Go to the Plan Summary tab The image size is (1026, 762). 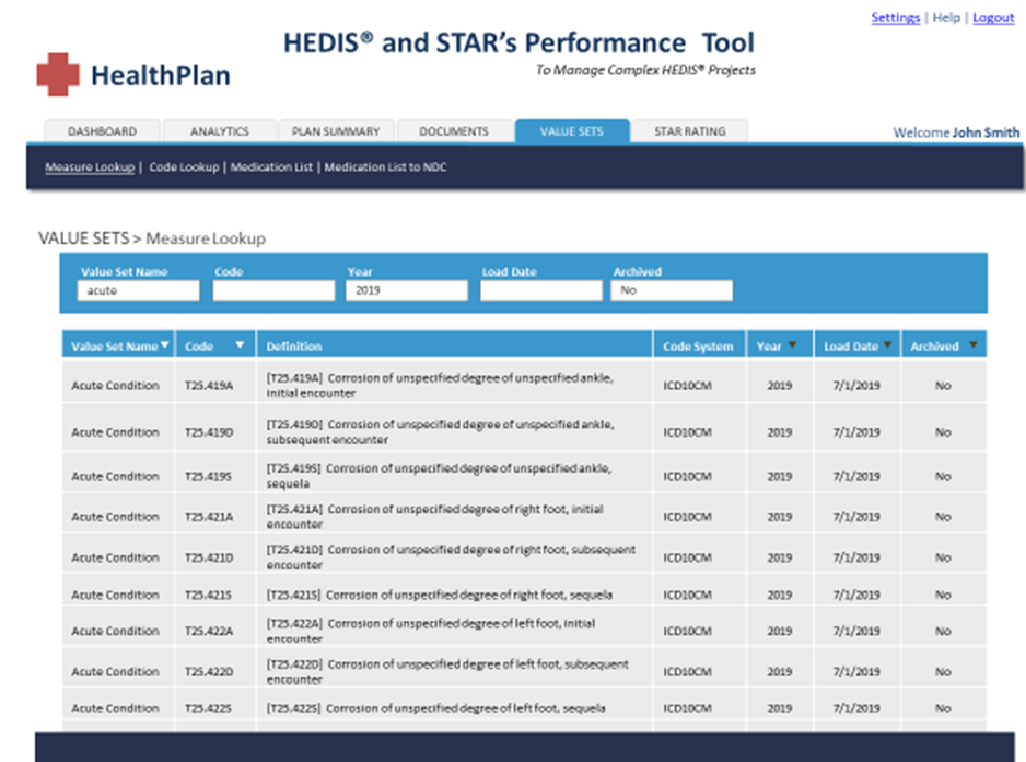[335, 132]
